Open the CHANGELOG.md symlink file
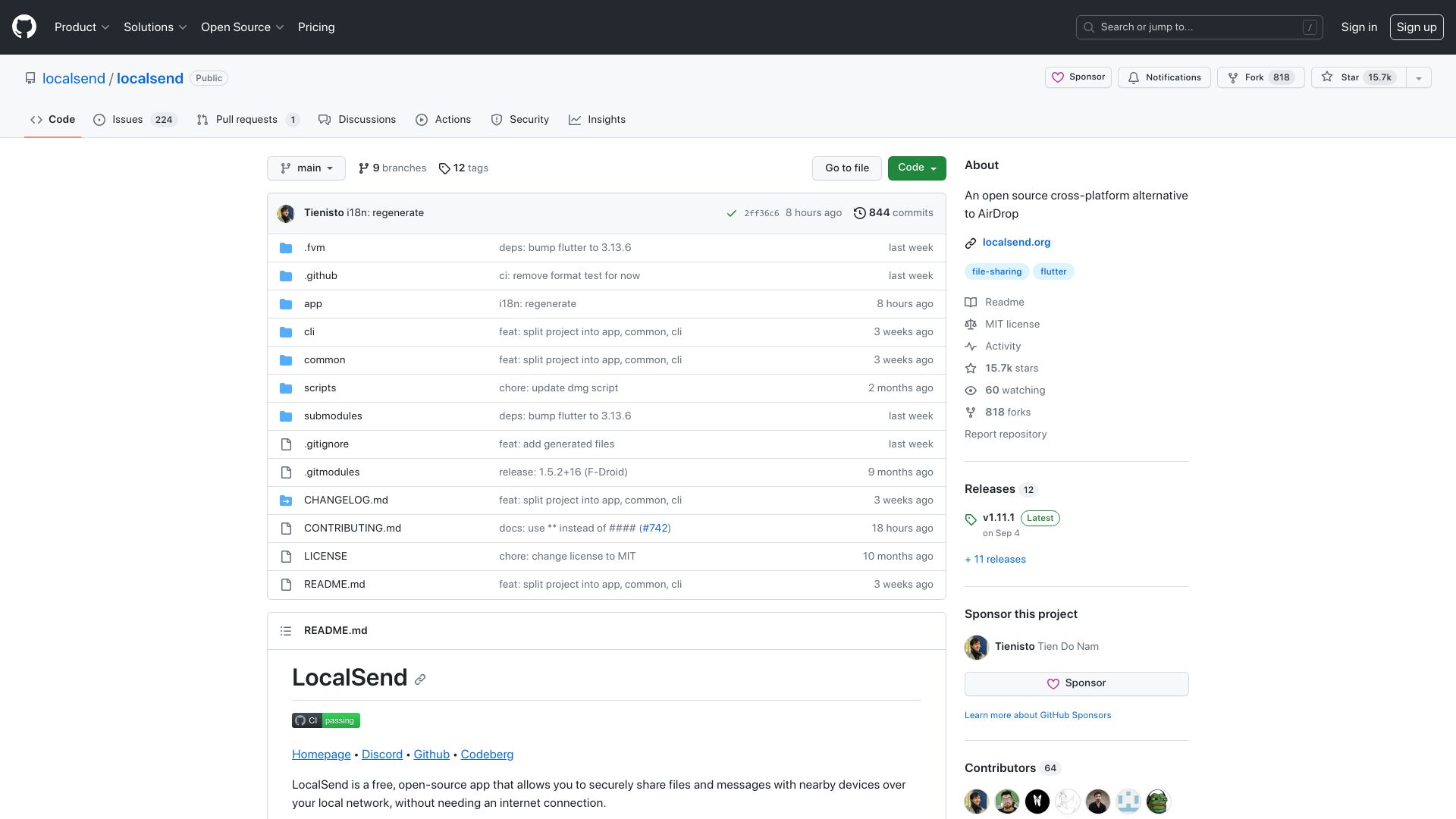This screenshot has height=819, width=1456. click(x=346, y=500)
